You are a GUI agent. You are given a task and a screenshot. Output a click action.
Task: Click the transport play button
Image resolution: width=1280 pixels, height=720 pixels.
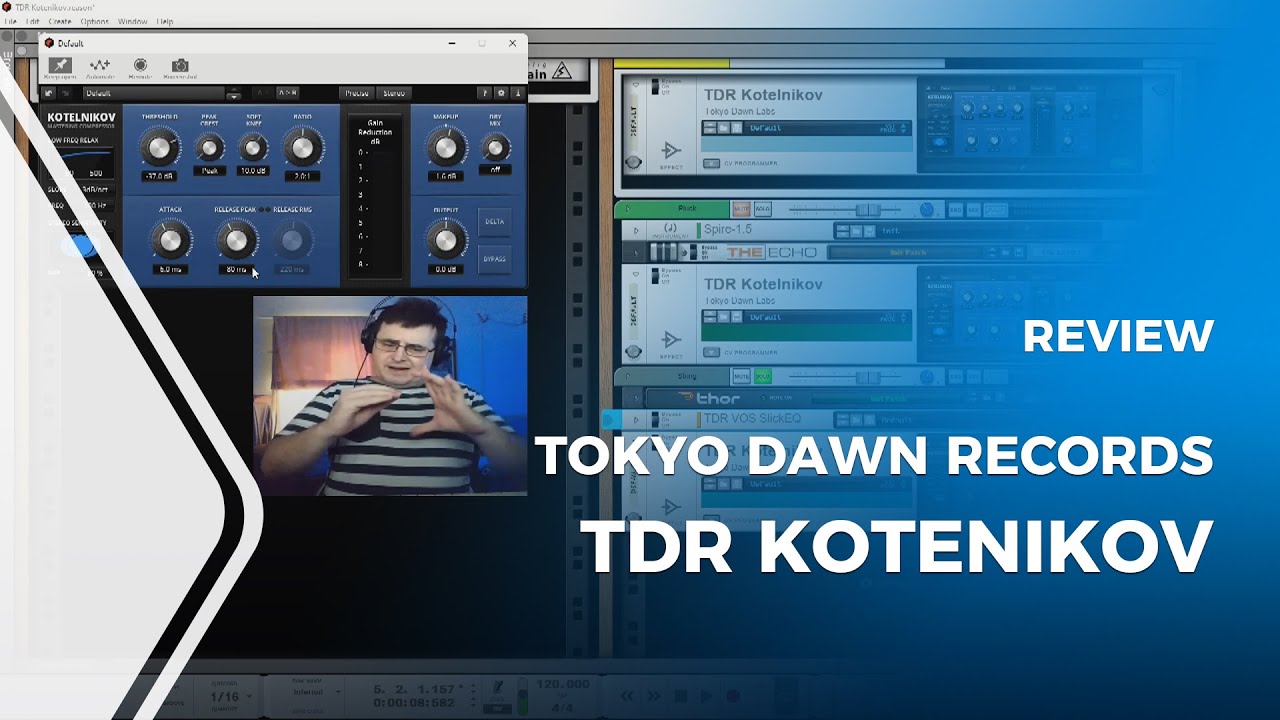(706, 696)
